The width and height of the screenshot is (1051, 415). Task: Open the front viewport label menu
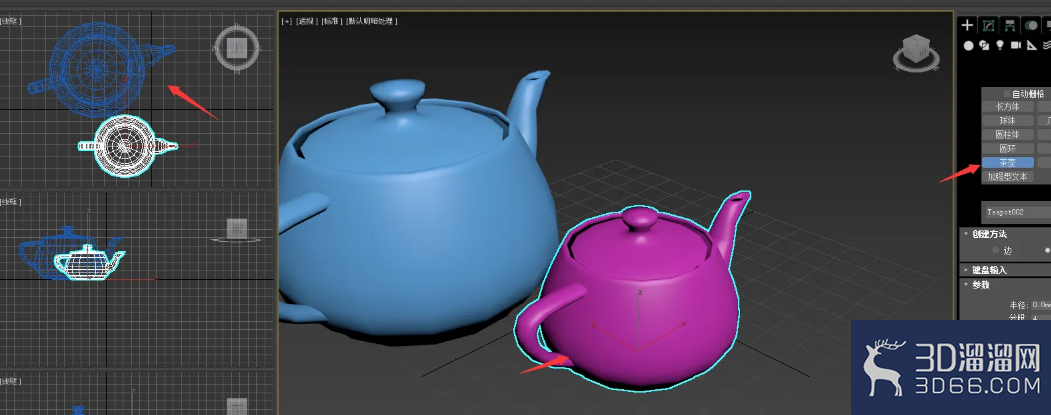tap(9, 201)
